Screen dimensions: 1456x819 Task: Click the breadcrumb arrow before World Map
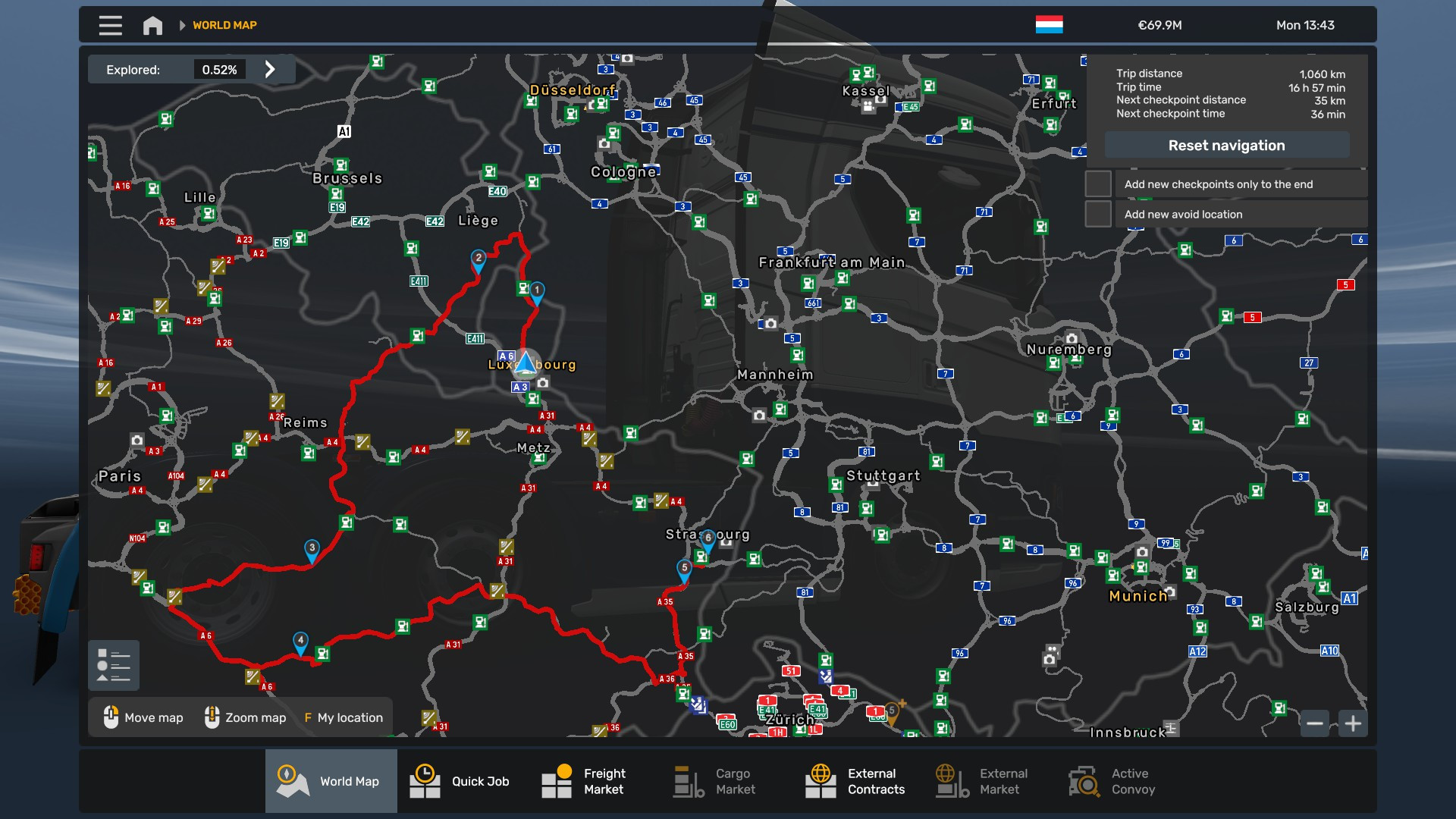click(x=182, y=25)
